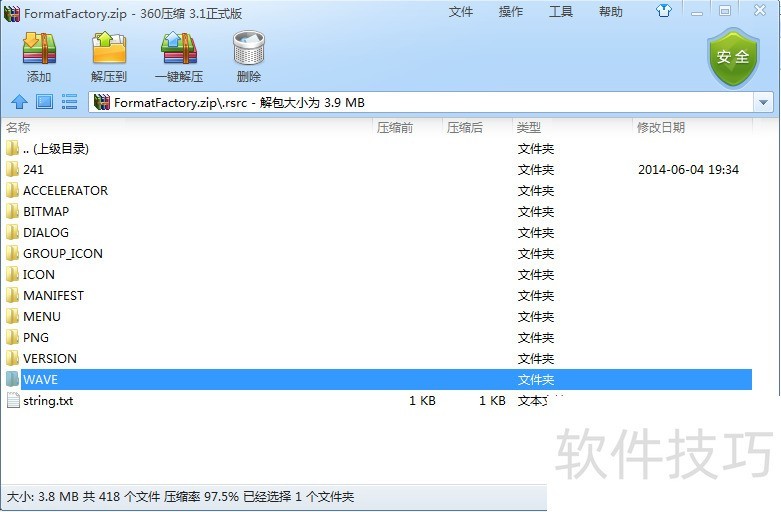
Task: Click the green 安全 shield badge
Action: pos(733,57)
